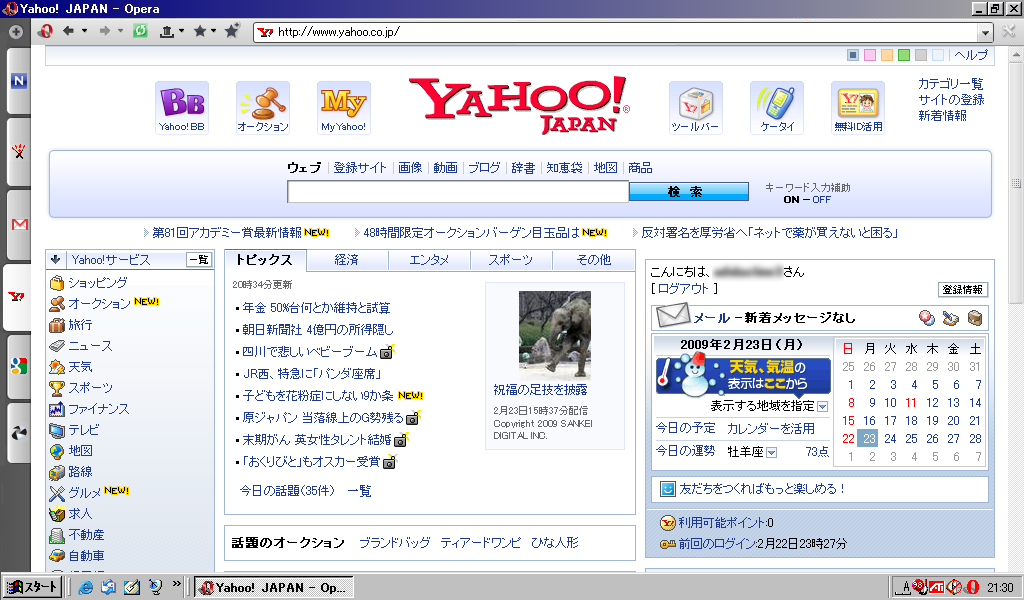
Task: Open the Google panel in sidebar
Action: 19,366
